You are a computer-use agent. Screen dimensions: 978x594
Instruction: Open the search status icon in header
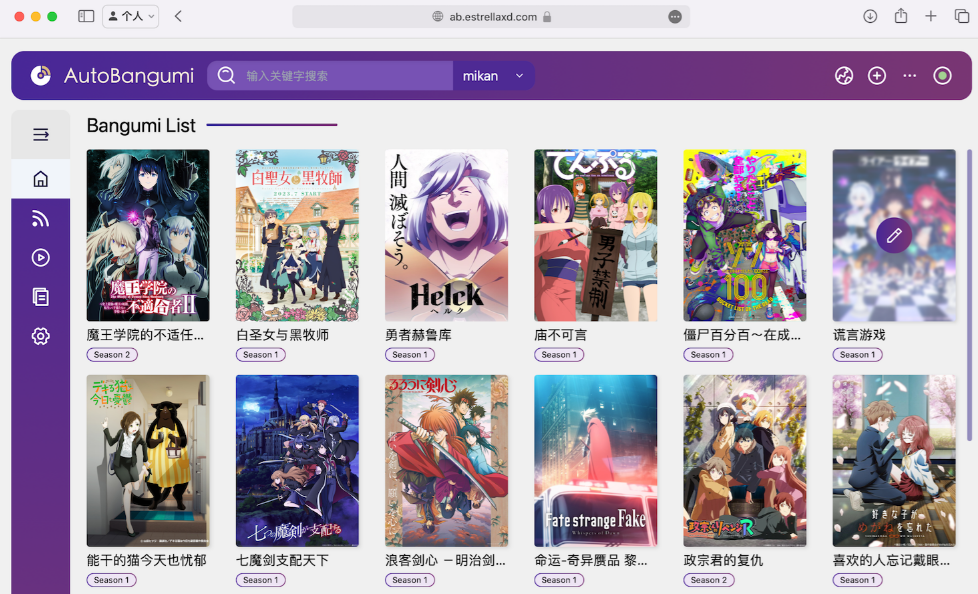click(844, 75)
